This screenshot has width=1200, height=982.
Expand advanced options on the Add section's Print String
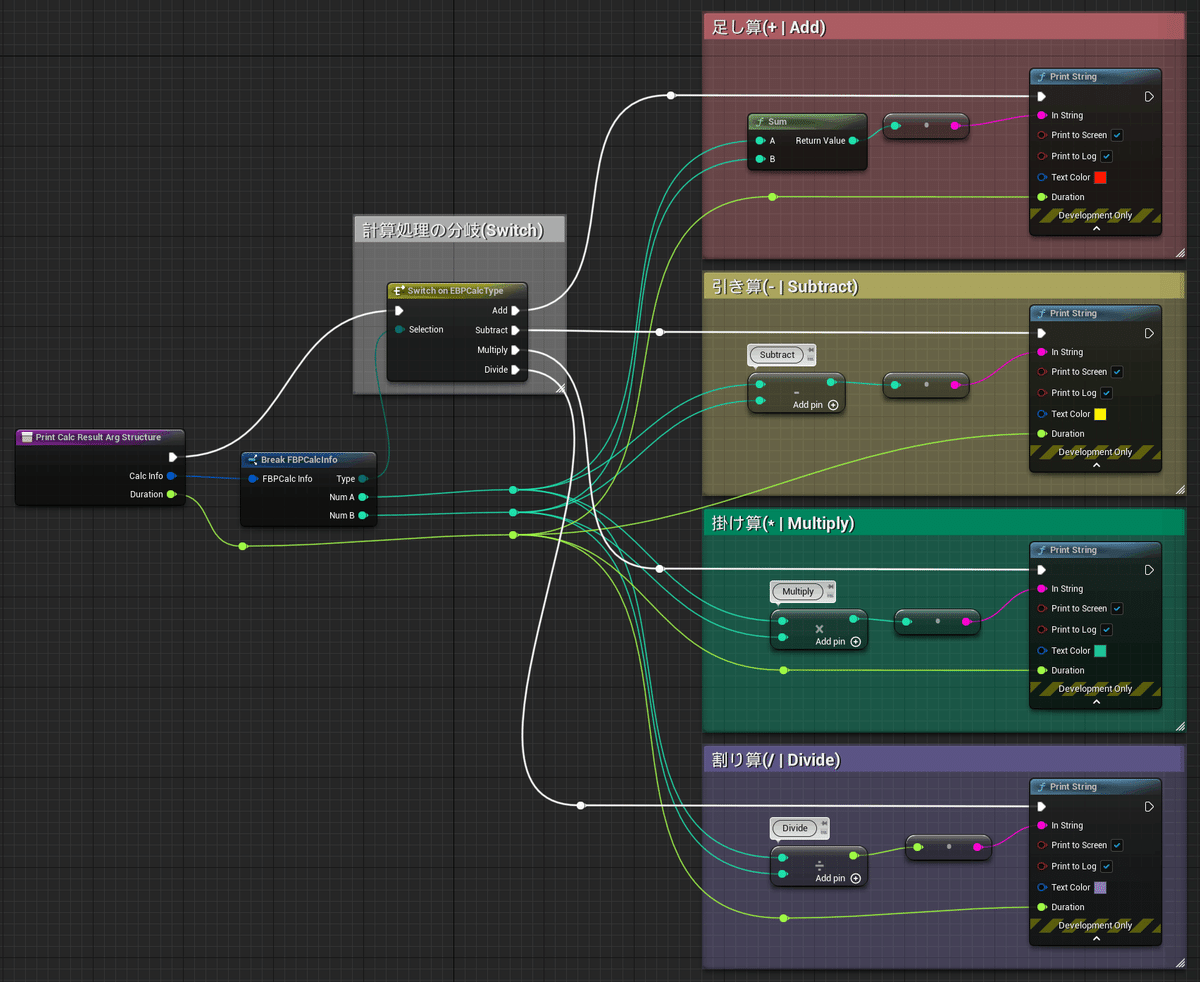coord(1096,229)
